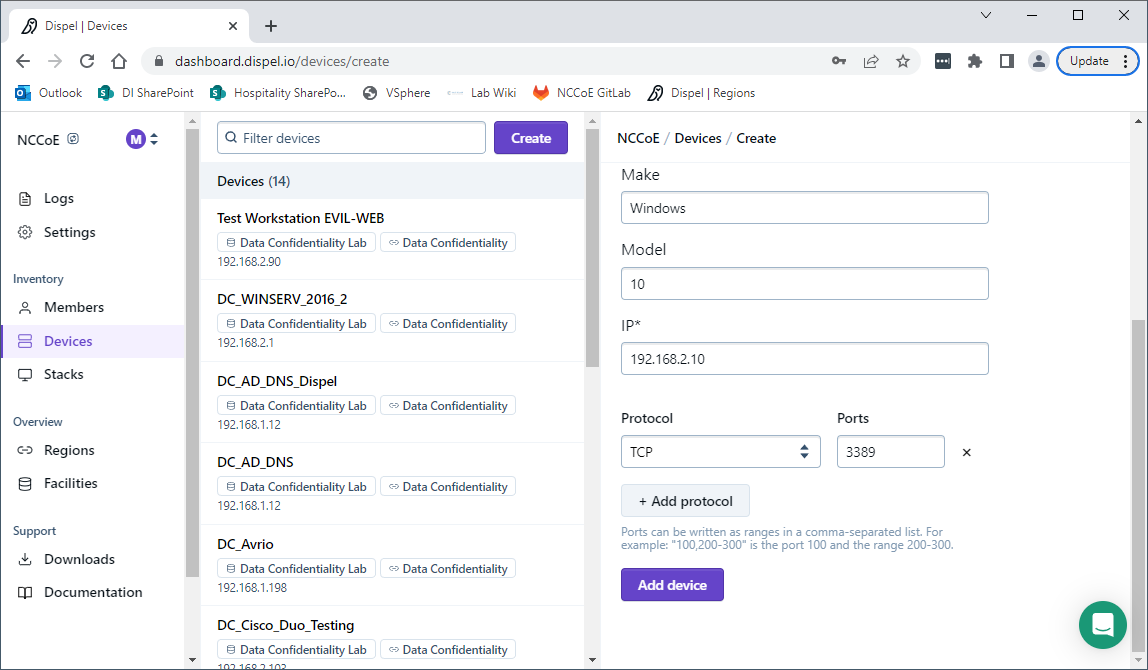The height and width of the screenshot is (670, 1148).
Task: Click the browser Extensions puzzle icon
Action: (975, 61)
